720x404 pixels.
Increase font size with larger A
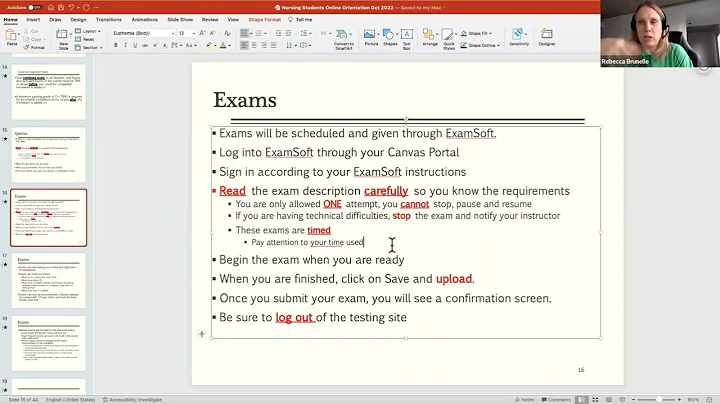click(202, 33)
